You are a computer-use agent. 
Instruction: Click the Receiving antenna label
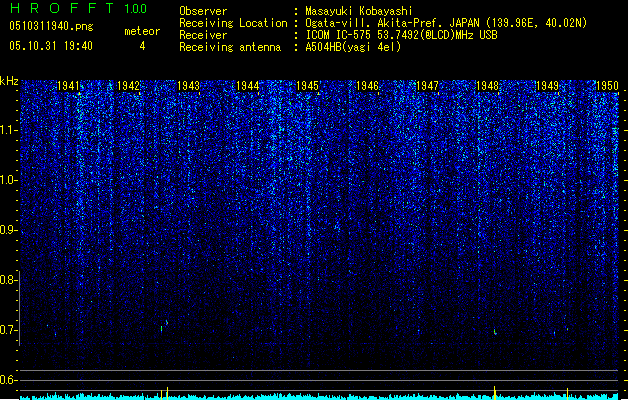click(230, 47)
